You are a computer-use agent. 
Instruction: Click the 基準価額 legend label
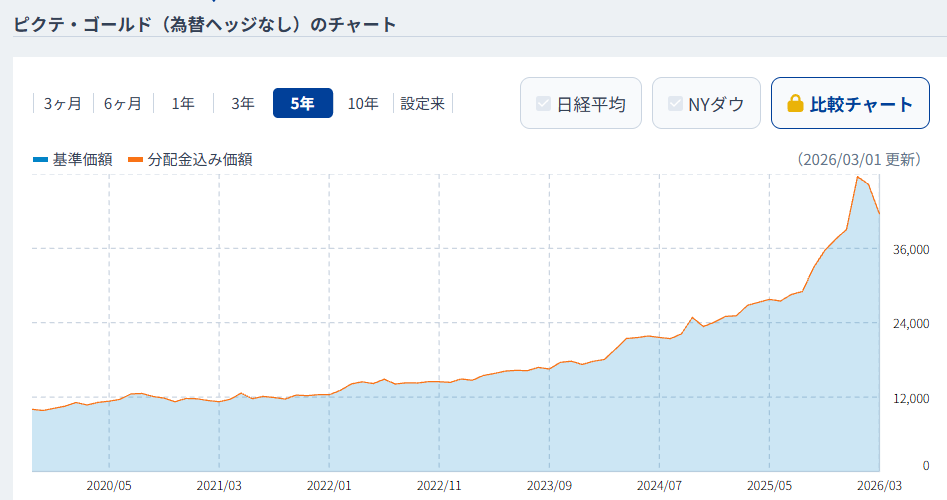[x=82, y=160]
